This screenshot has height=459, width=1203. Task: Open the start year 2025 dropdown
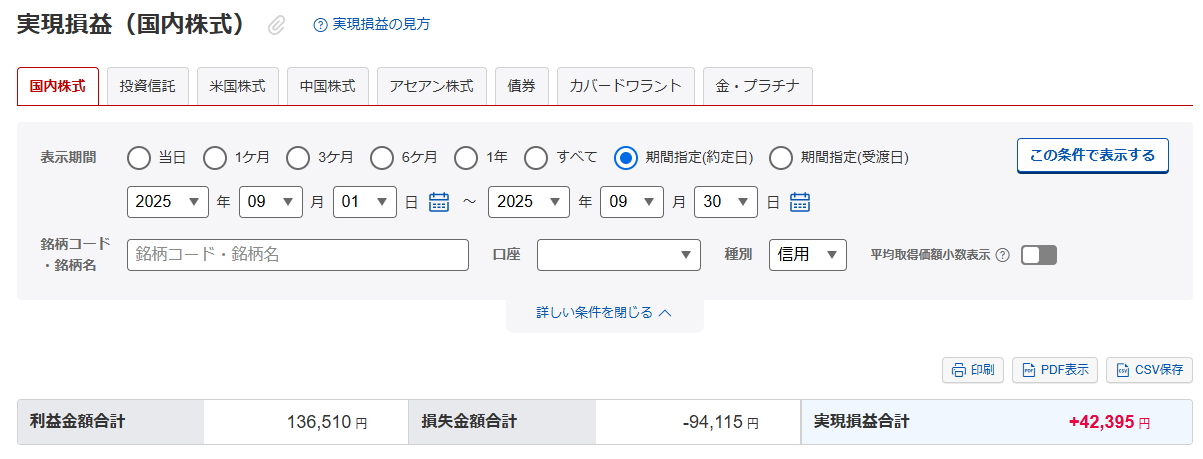click(167, 202)
